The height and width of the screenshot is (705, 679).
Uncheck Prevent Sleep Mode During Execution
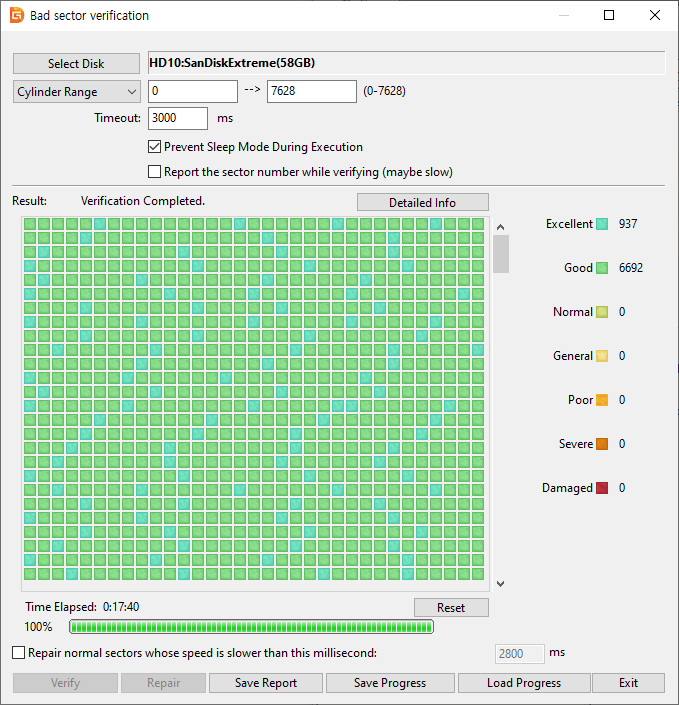coord(154,147)
